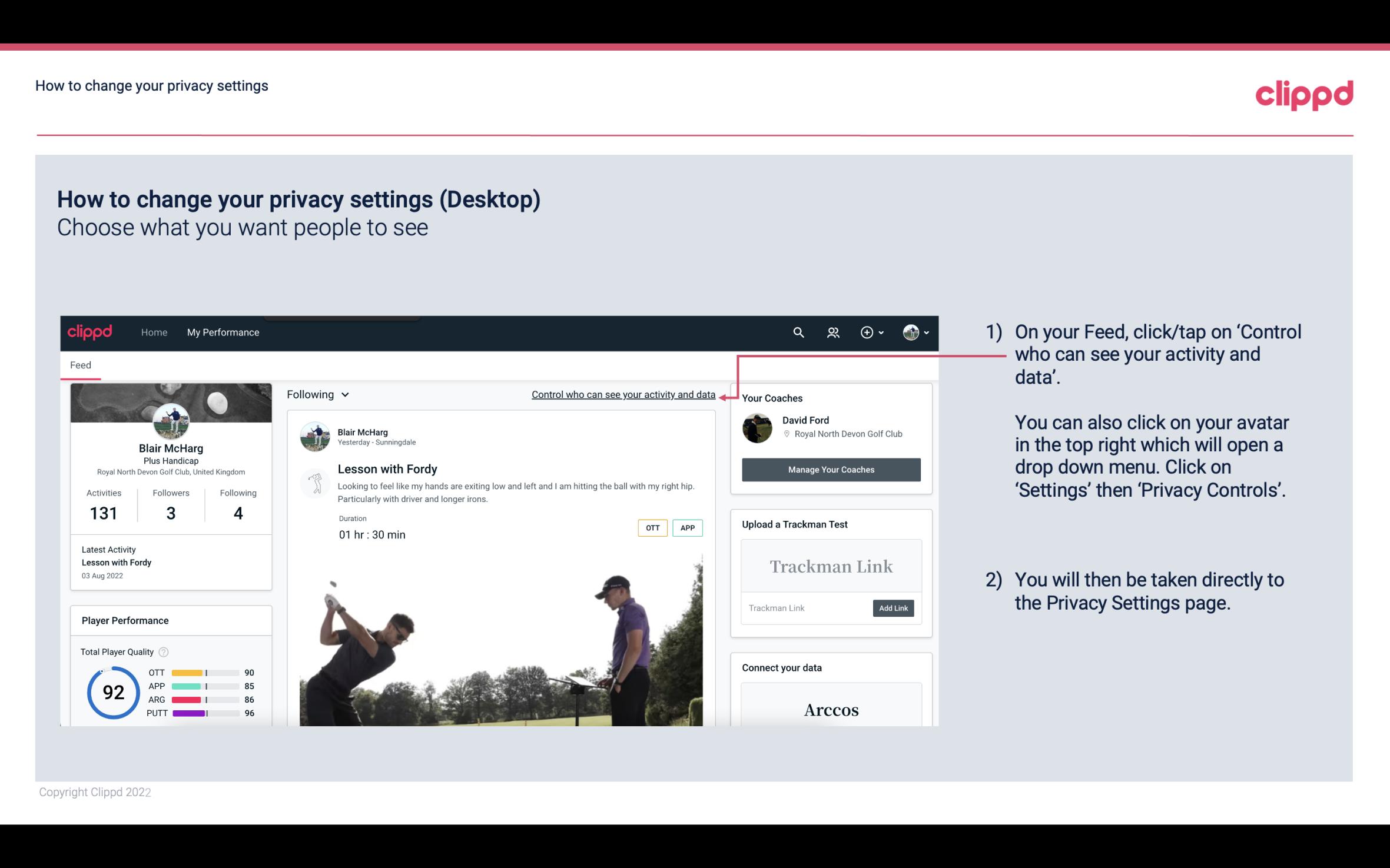Click the Trackman Link input field
This screenshot has height=868, width=1390.
click(x=805, y=608)
